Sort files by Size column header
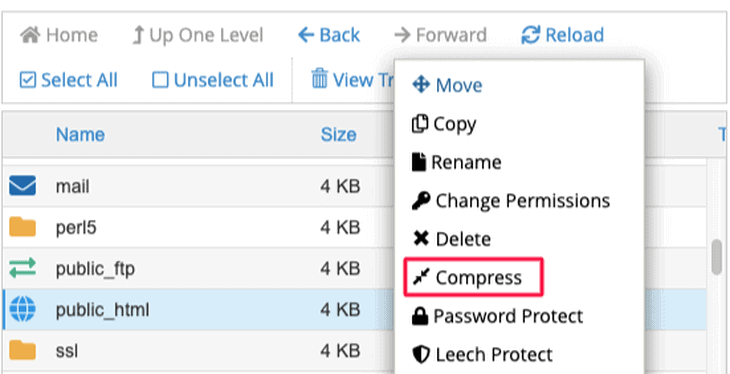This screenshot has height=374, width=730. point(338,135)
